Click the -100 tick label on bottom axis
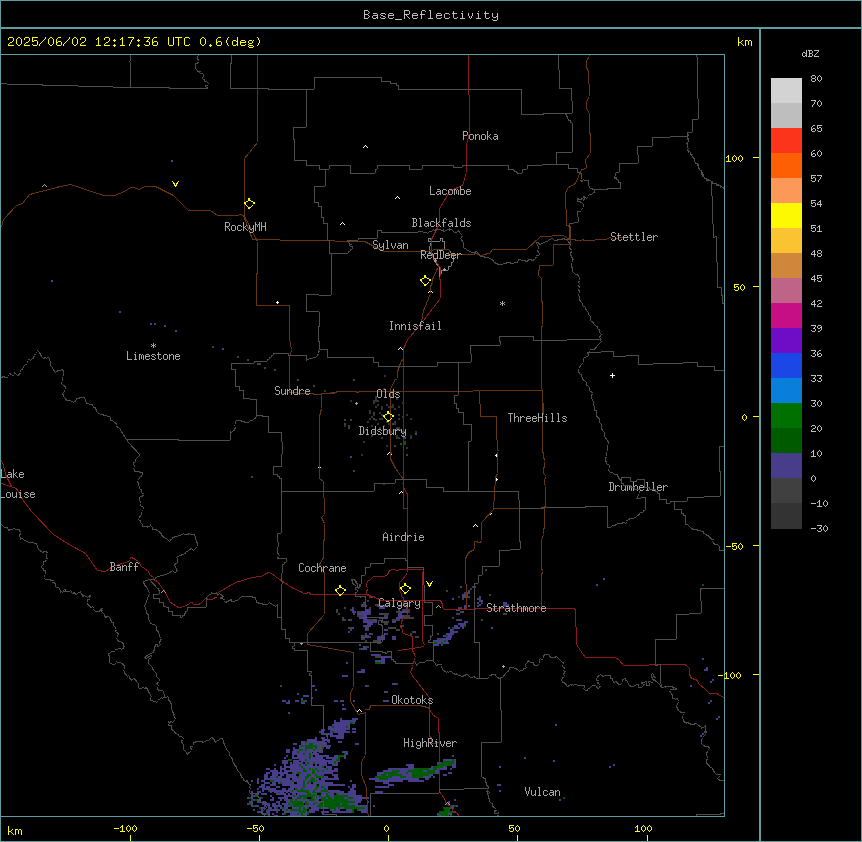Image resolution: width=862 pixels, height=842 pixels. pos(125,828)
